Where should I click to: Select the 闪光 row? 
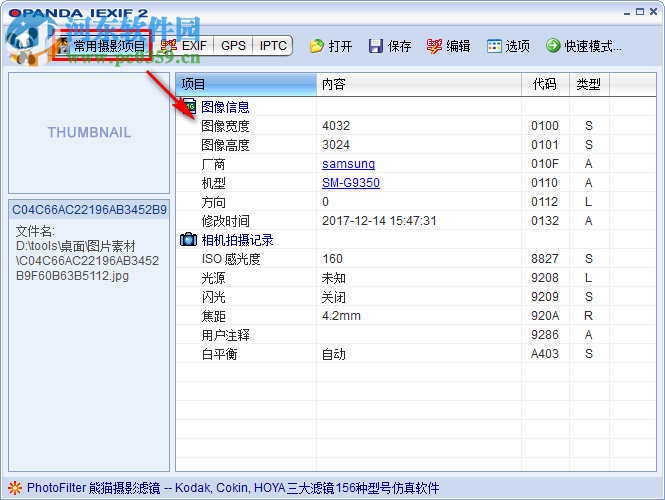(416, 297)
